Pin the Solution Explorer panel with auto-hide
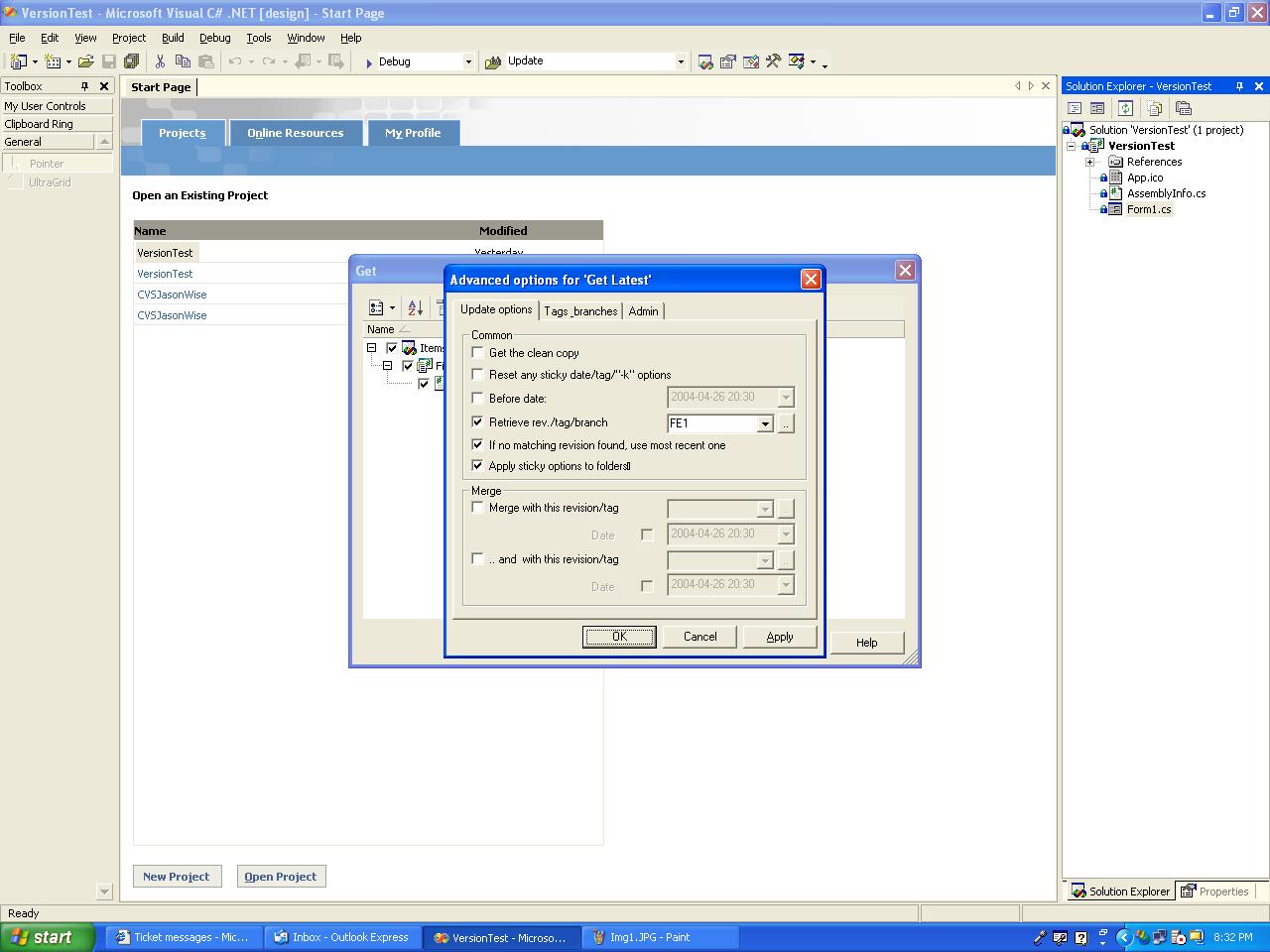This screenshot has height=952, width=1270. [x=1239, y=86]
